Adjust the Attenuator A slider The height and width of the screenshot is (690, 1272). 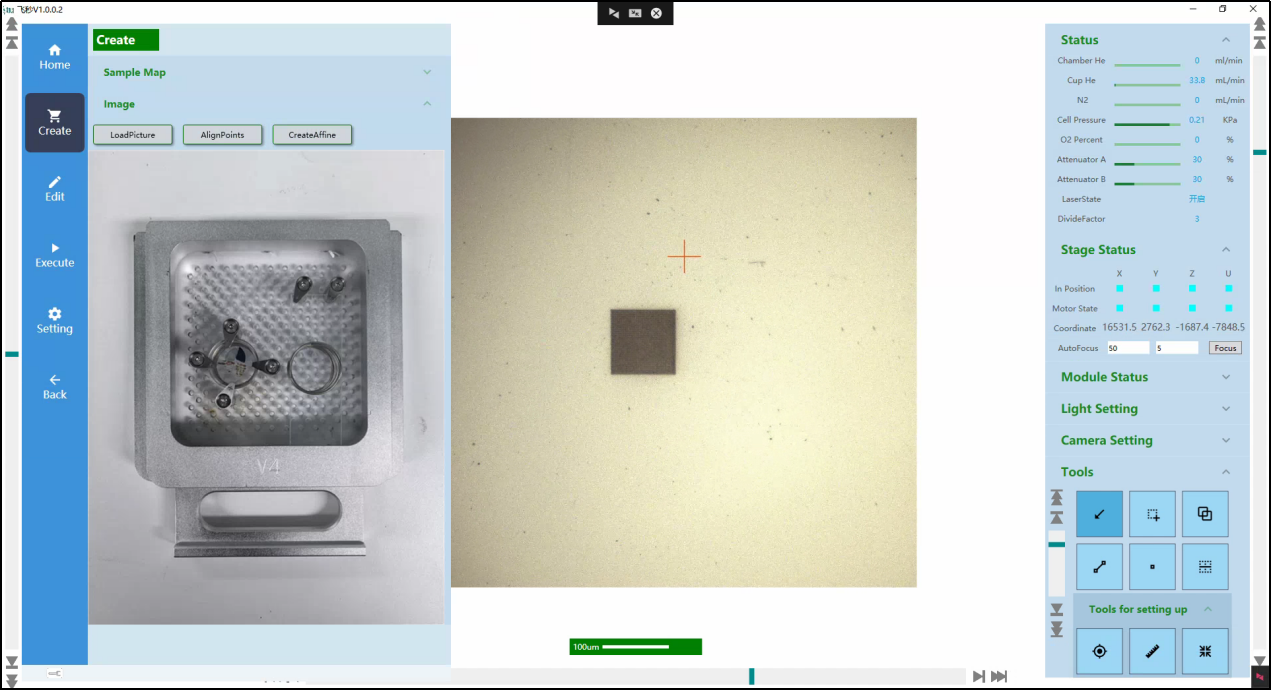point(1147,164)
